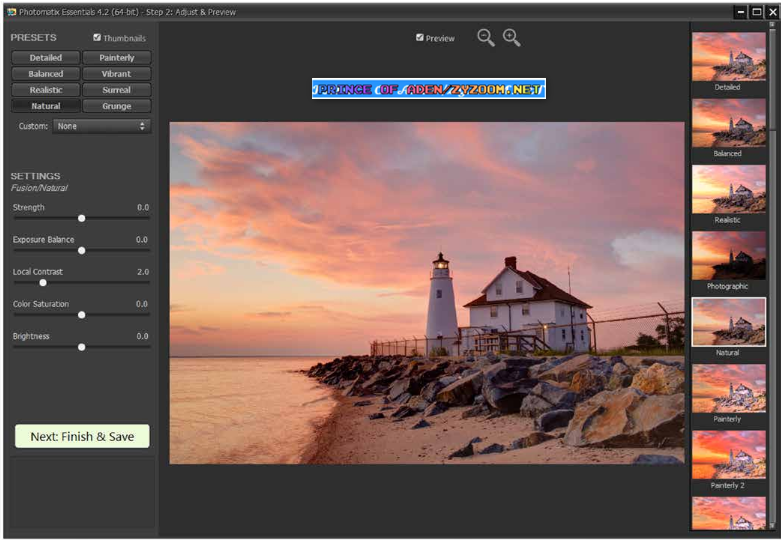Click the main lighthouse preview image
This screenshot has width=781, height=540.
[427, 293]
